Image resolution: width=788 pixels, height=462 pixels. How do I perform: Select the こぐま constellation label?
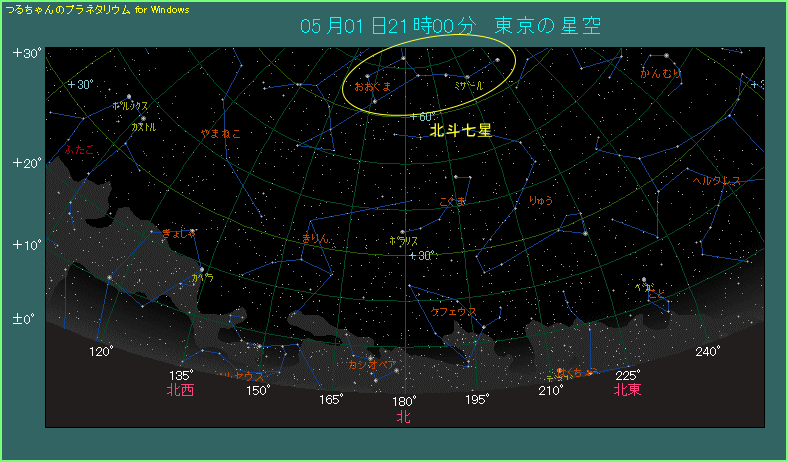(x=453, y=201)
